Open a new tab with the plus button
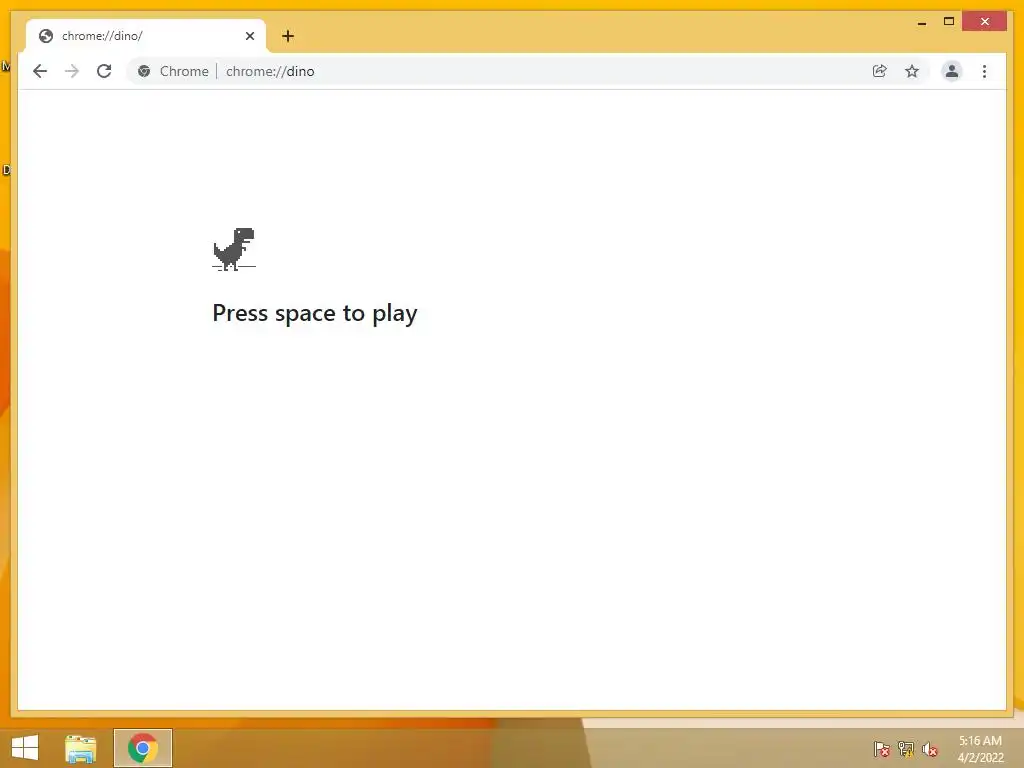Screen dimensions: 1024x768 pos(288,36)
